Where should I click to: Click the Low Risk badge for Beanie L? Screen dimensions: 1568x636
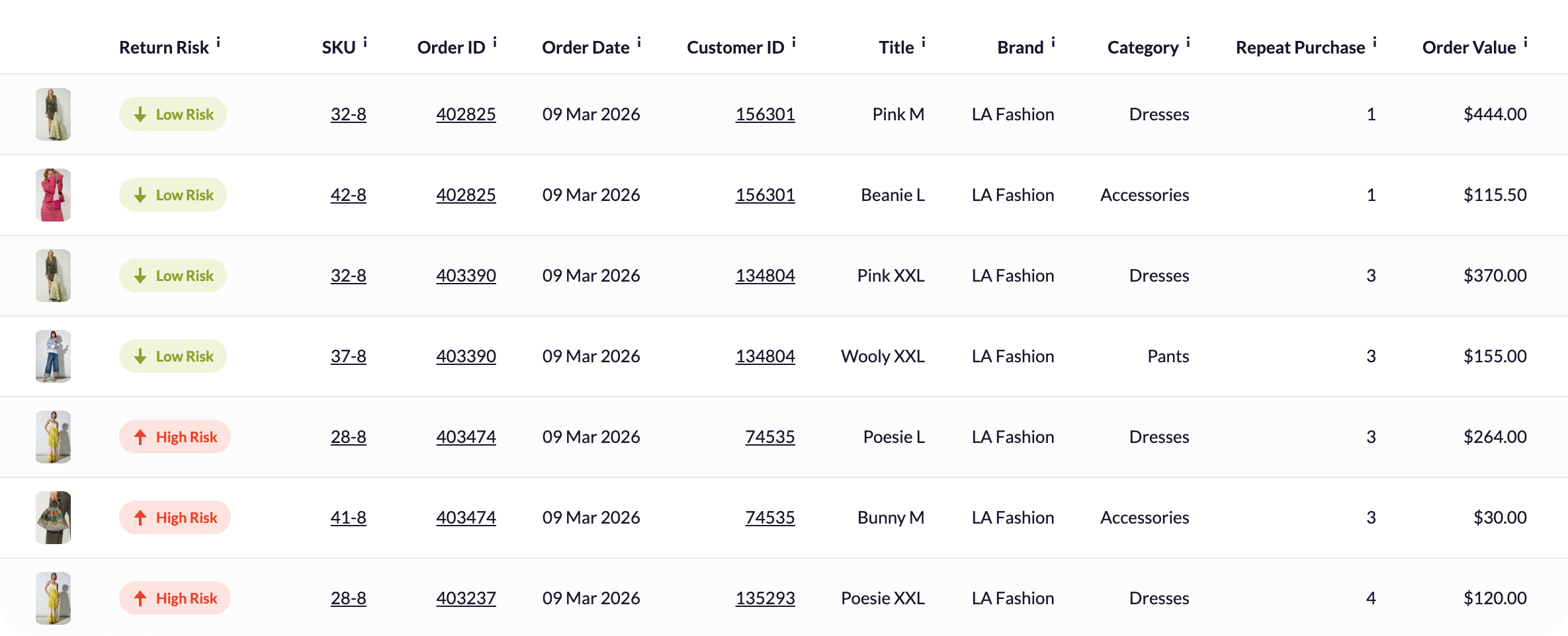coord(173,195)
